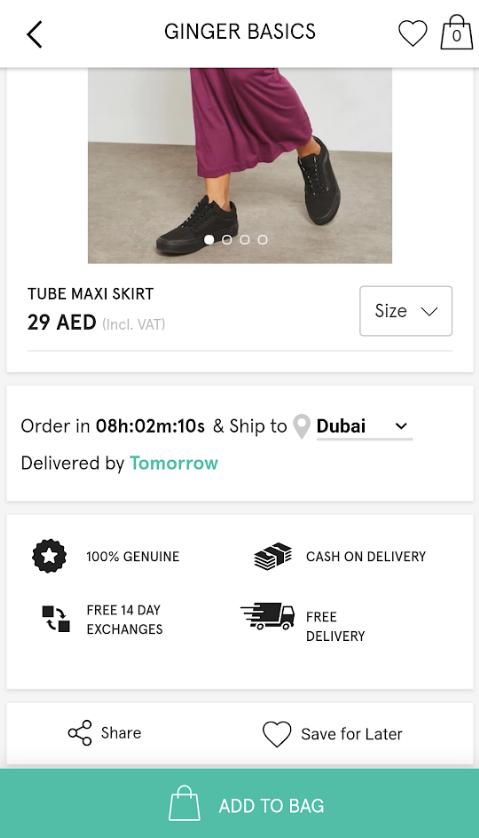Open the Size dropdown
Screen dimensions: 479x838
(406, 311)
